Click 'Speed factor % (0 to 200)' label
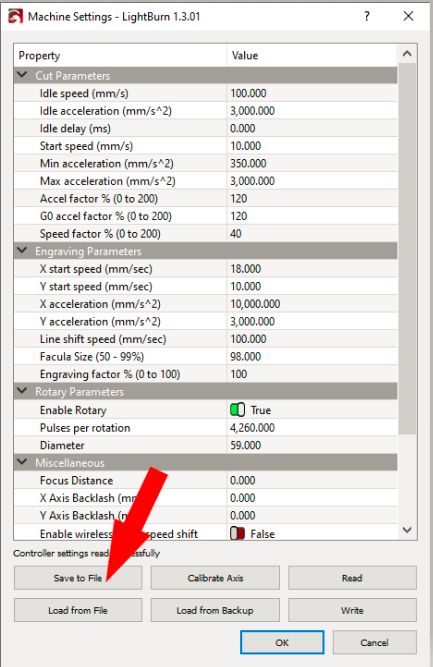The width and height of the screenshot is (433, 667). tap(100, 234)
